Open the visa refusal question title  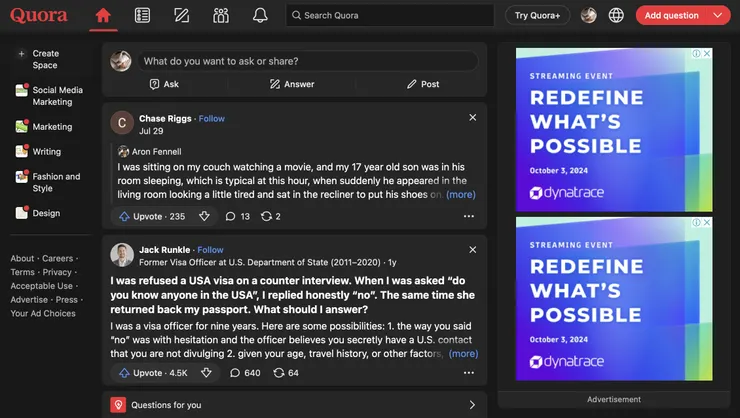(x=293, y=295)
